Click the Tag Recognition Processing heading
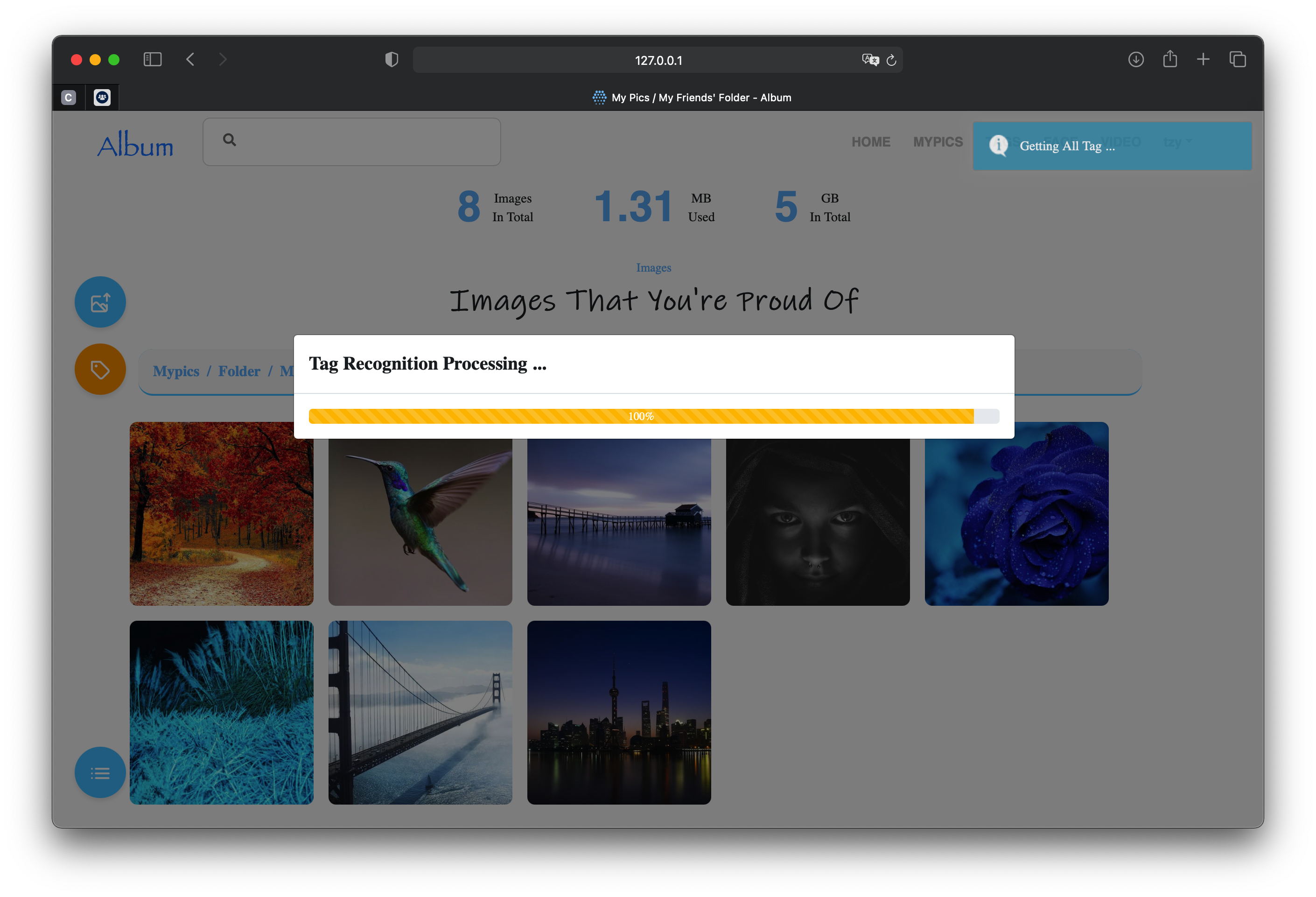 [427, 364]
